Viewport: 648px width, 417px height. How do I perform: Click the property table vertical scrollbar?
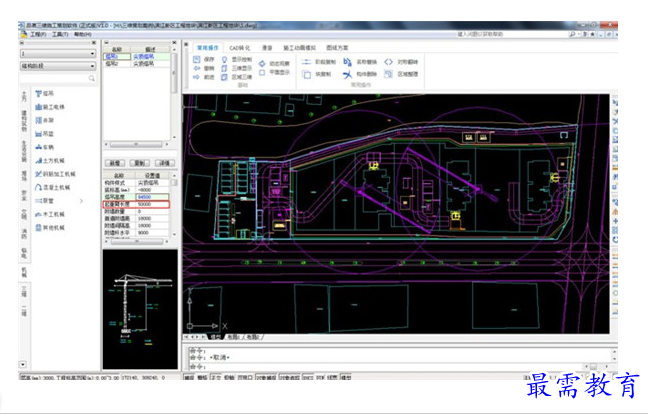(x=174, y=205)
